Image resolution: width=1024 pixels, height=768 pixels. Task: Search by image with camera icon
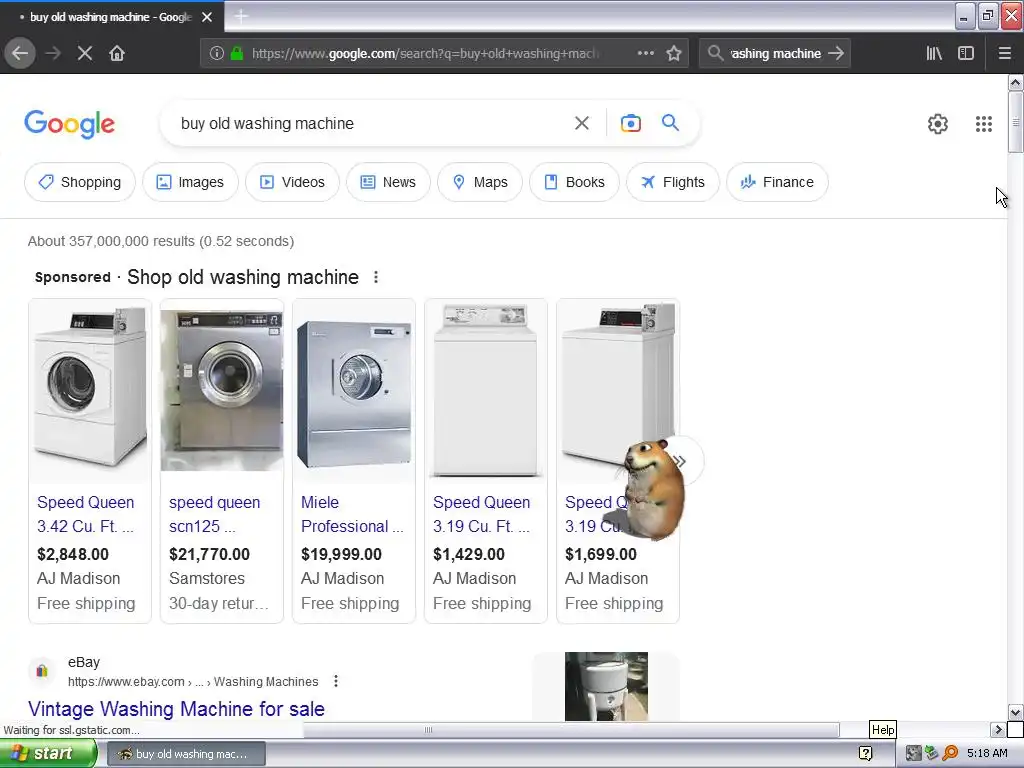(630, 123)
